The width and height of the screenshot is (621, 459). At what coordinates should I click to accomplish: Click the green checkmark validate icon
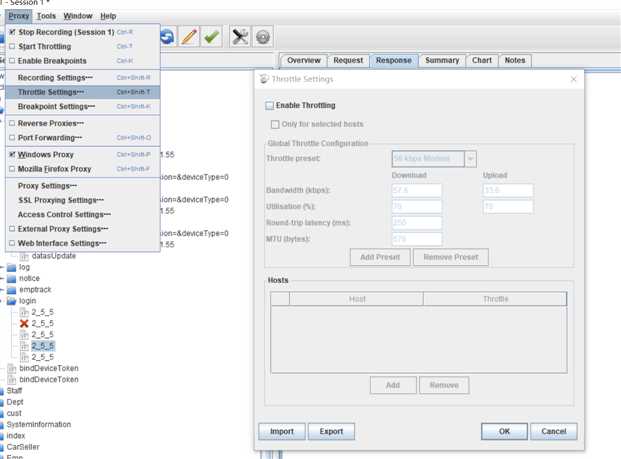(211, 37)
